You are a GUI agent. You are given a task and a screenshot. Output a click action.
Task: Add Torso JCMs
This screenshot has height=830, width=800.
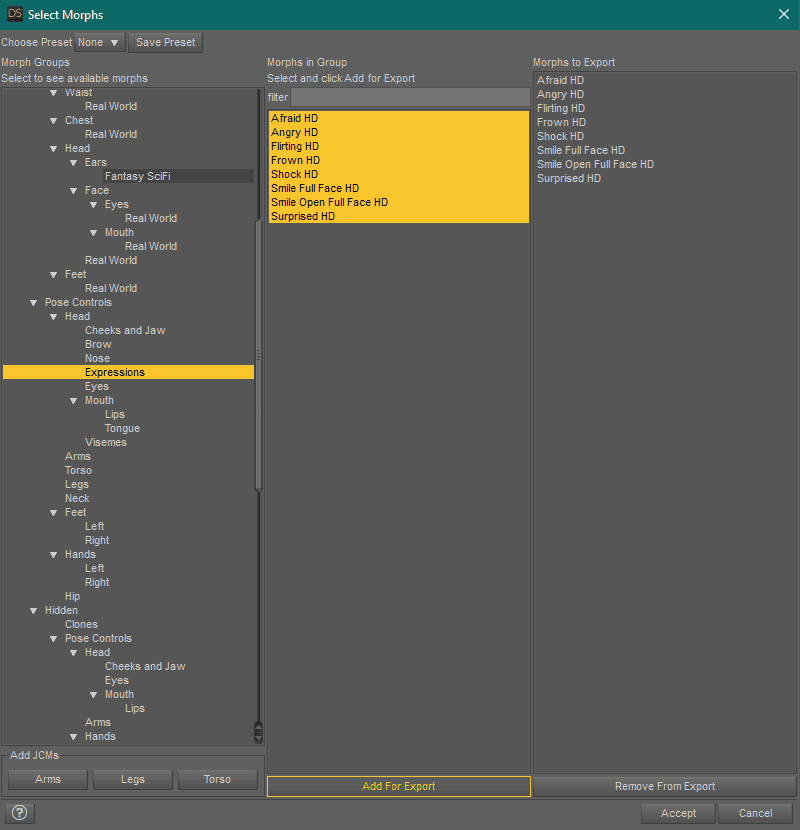tap(217, 779)
